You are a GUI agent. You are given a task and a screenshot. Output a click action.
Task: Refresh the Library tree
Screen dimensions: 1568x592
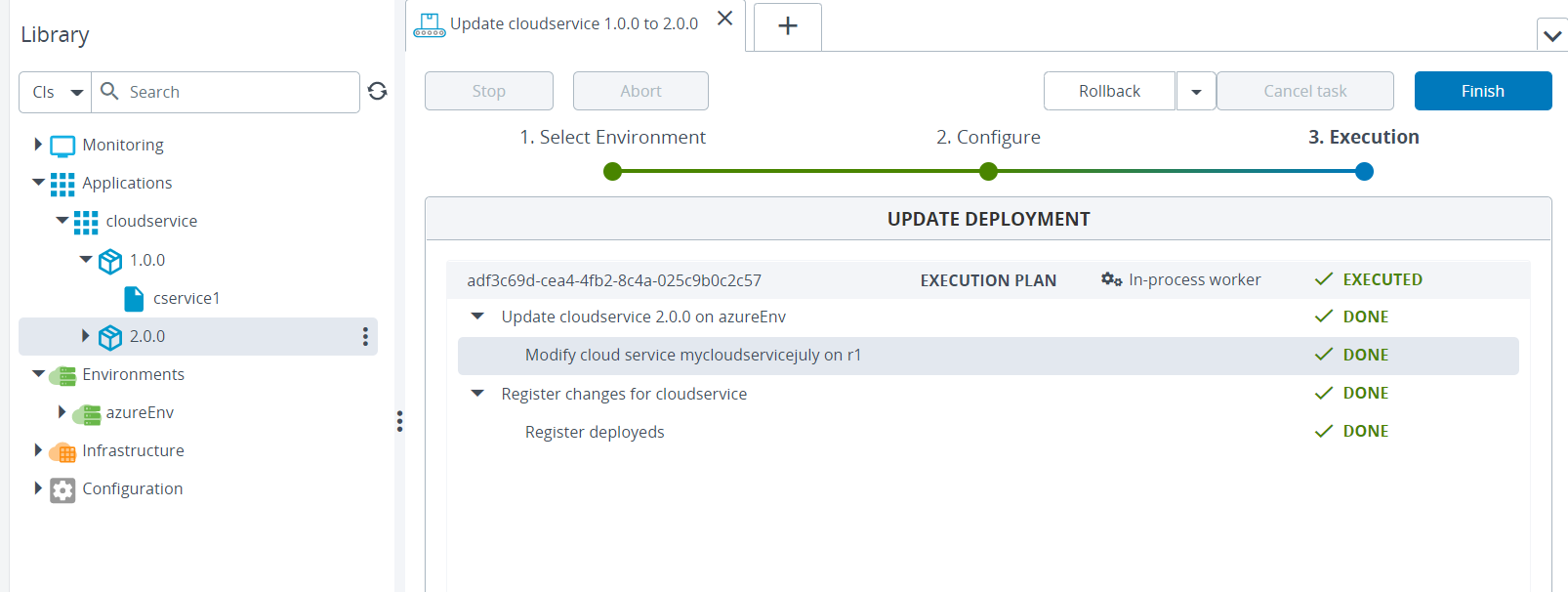[378, 91]
